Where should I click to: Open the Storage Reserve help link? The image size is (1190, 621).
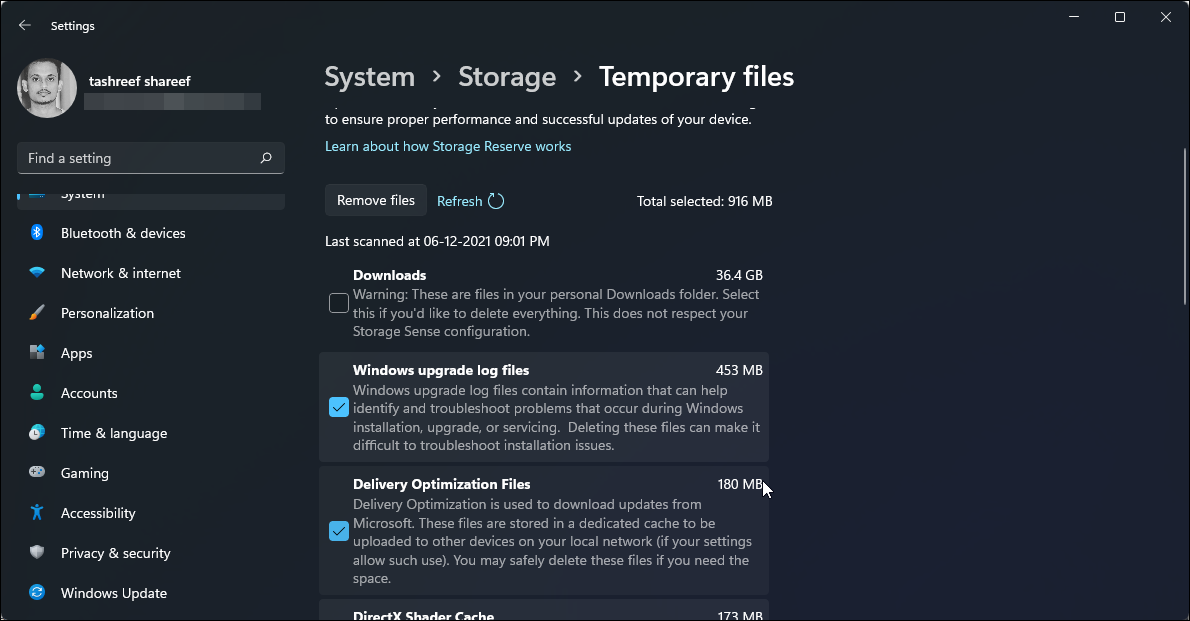coord(448,146)
